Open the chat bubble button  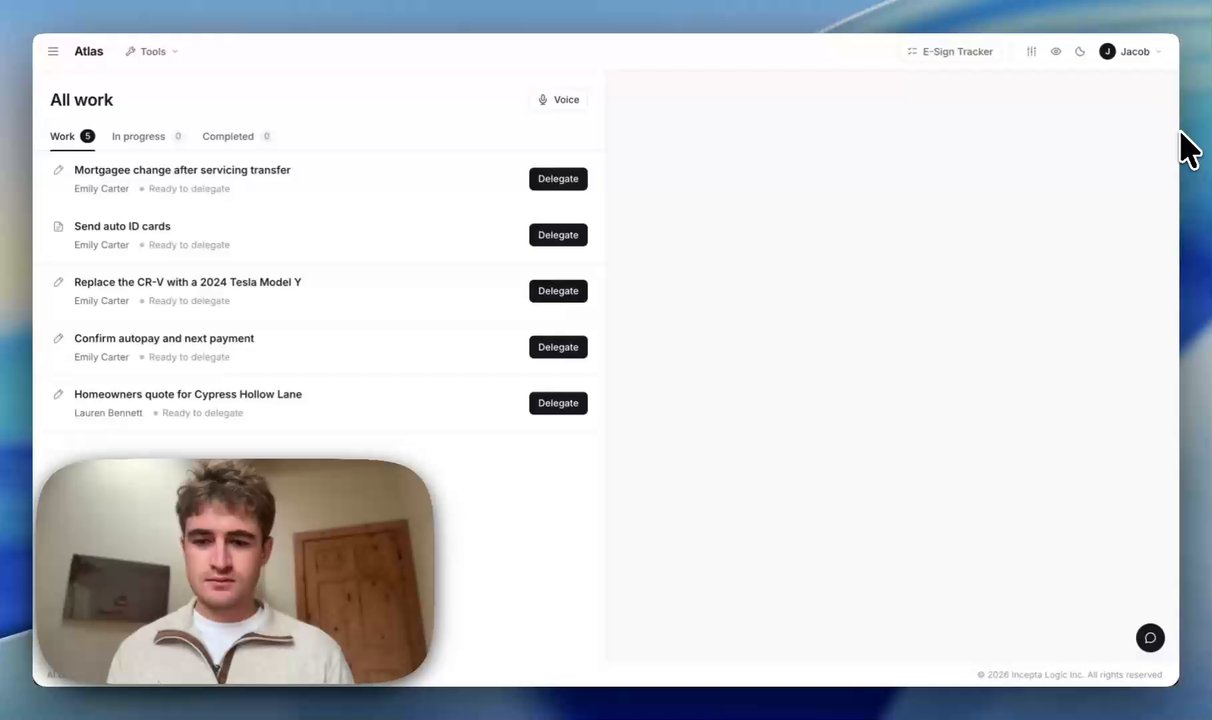1150,638
